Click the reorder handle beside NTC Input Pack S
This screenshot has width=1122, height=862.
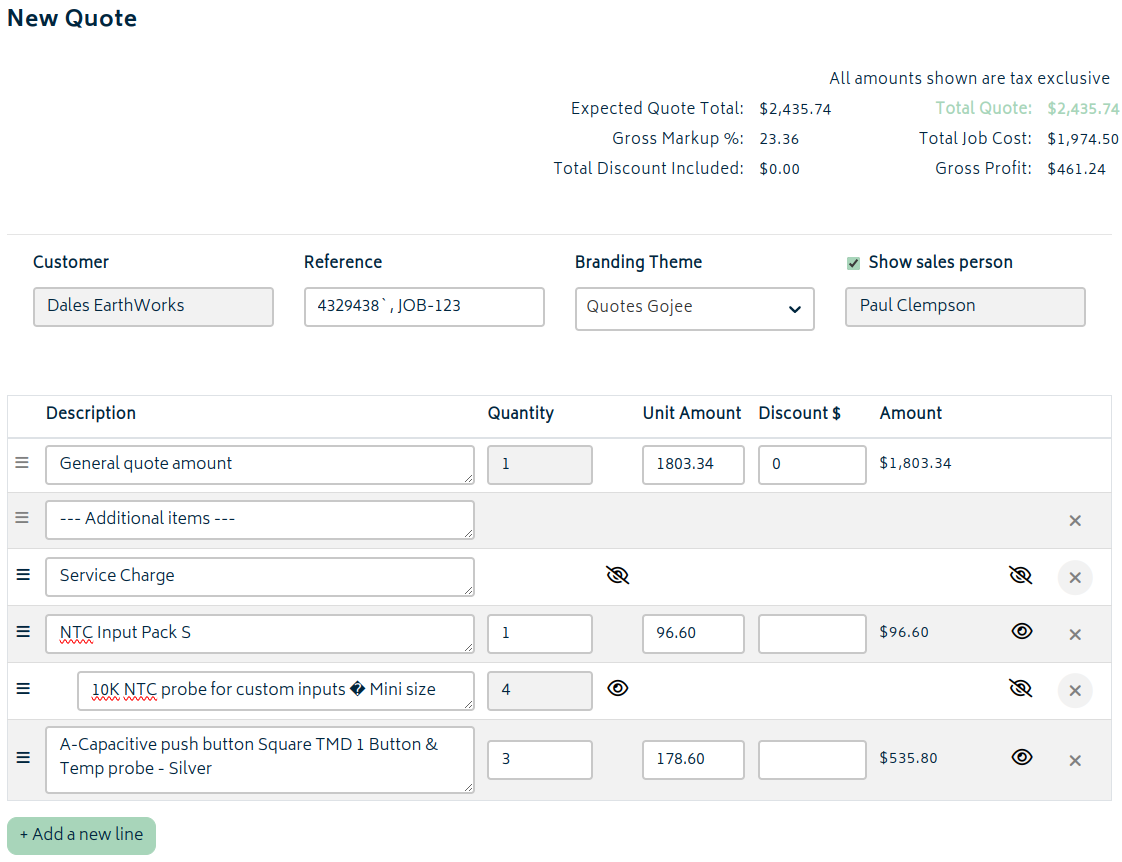point(22,631)
